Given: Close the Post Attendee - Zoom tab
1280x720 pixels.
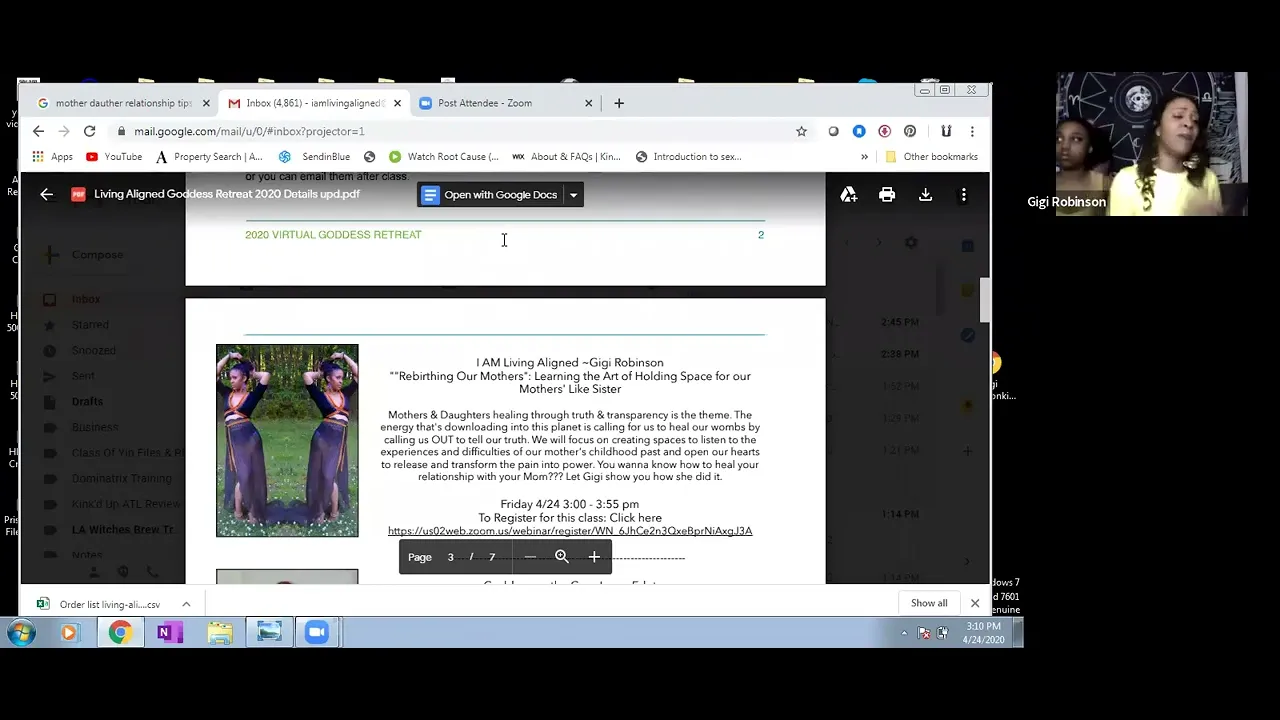Looking at the screenshot, I should [x=588, y=103].
